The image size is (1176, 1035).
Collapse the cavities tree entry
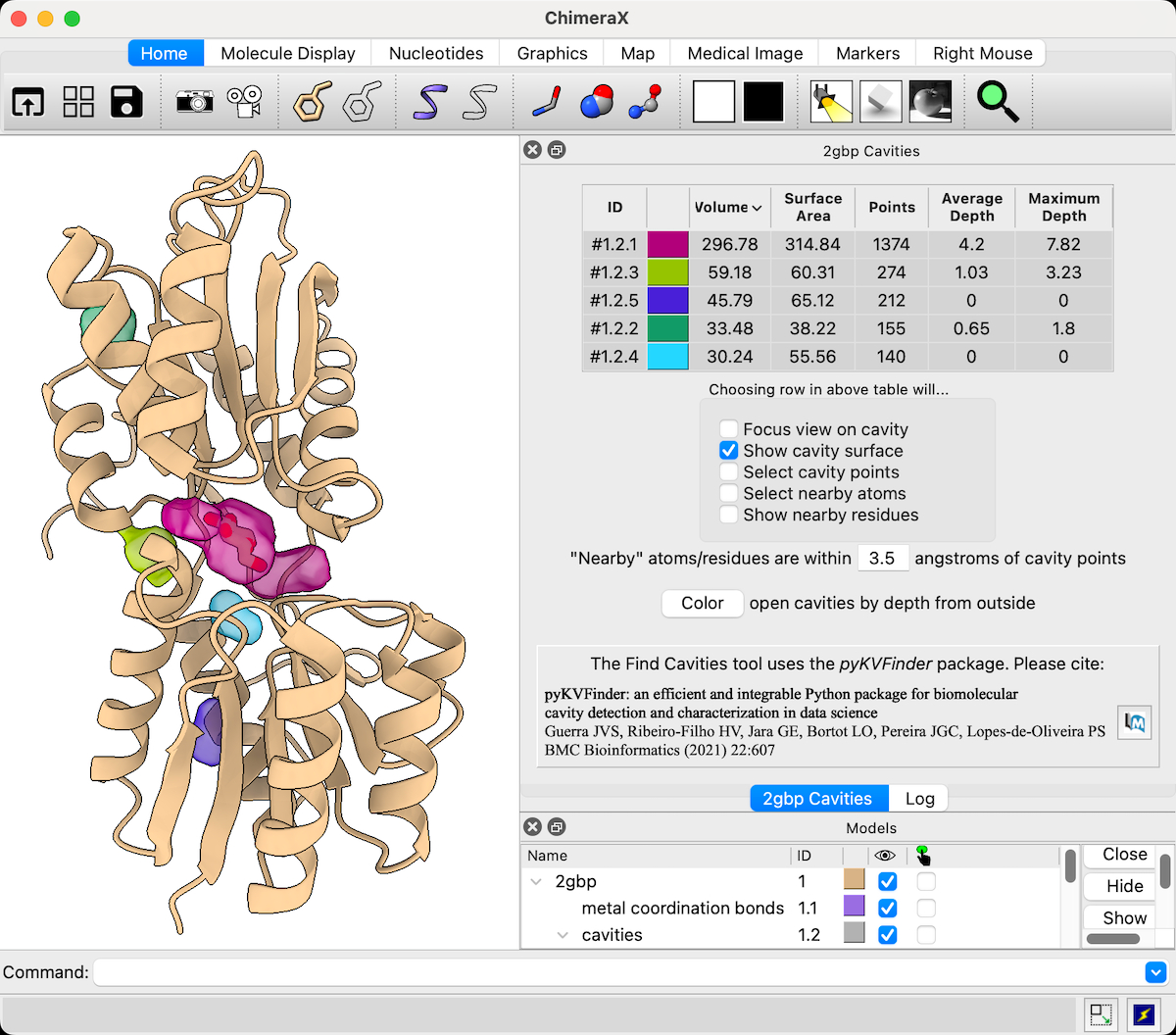pos(563,935)
